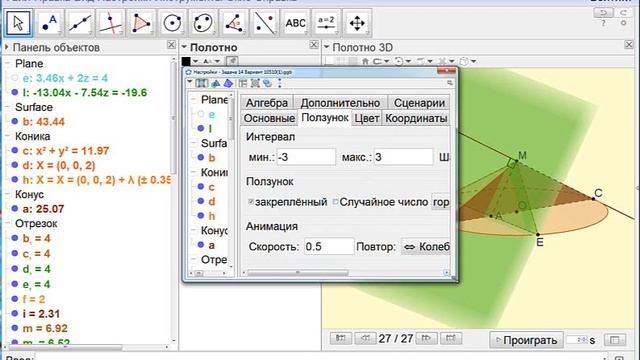Select the Move arrow tool
This screenshot has width=640, height=360.
click(18, 23)
